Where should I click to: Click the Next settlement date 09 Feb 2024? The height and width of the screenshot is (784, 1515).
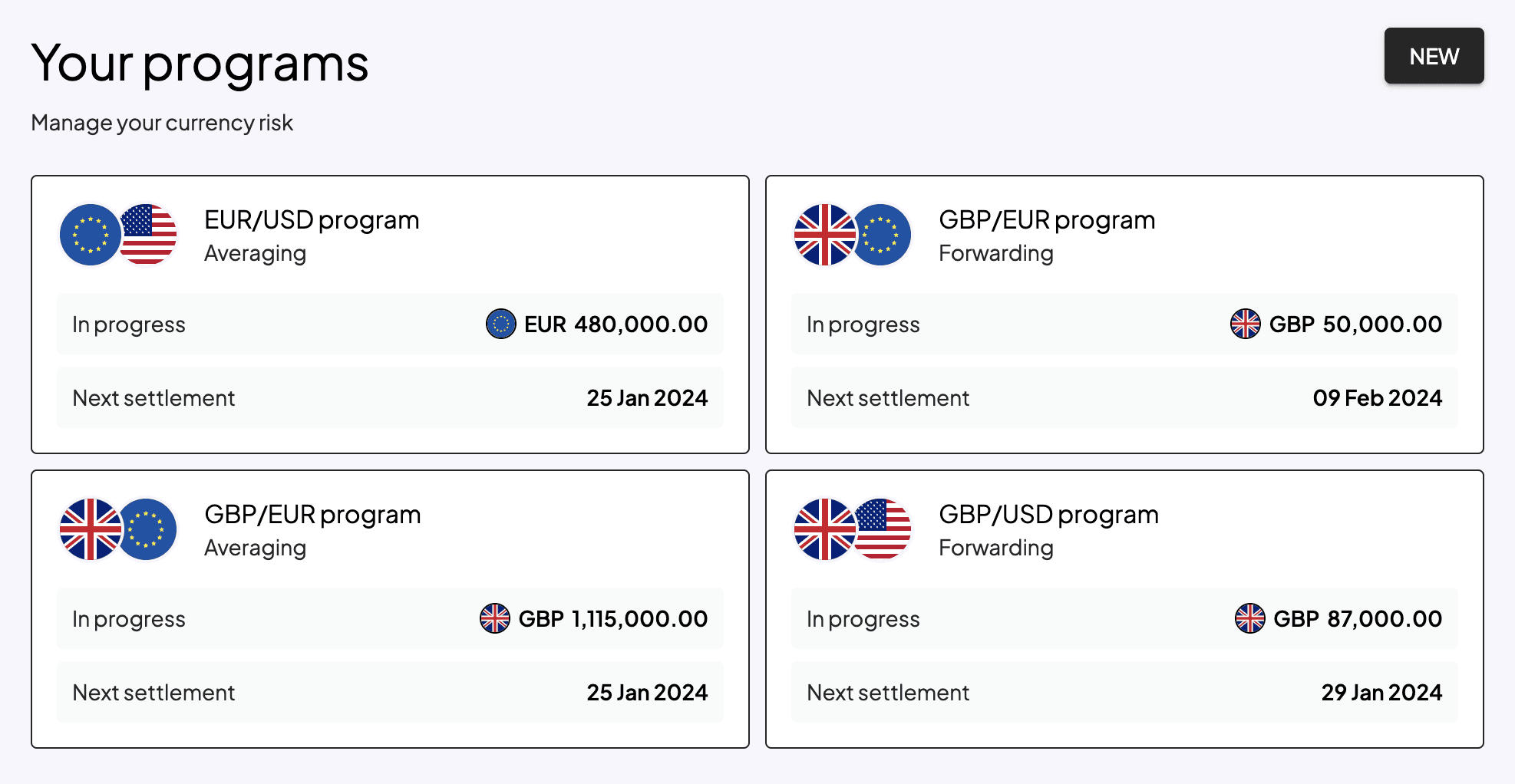pyautogui.click(x=1377, y=397)
